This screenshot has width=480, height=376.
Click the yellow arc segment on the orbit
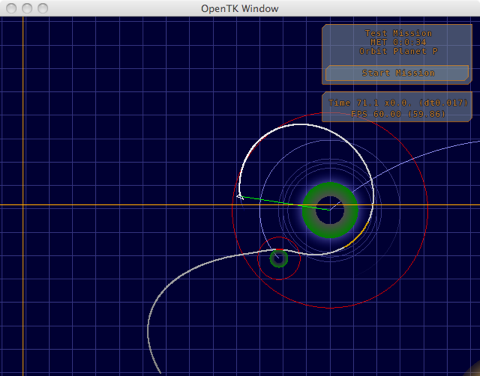(x=357, y=235)
